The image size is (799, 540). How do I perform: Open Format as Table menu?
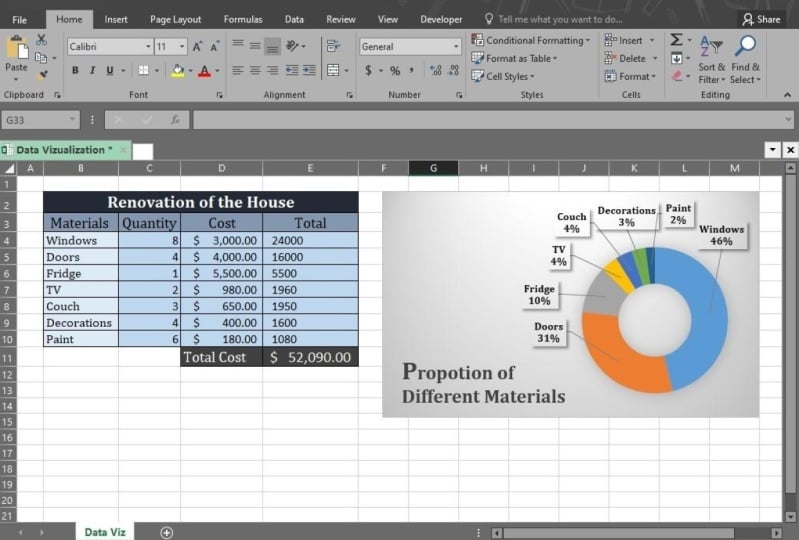[514, 59]
